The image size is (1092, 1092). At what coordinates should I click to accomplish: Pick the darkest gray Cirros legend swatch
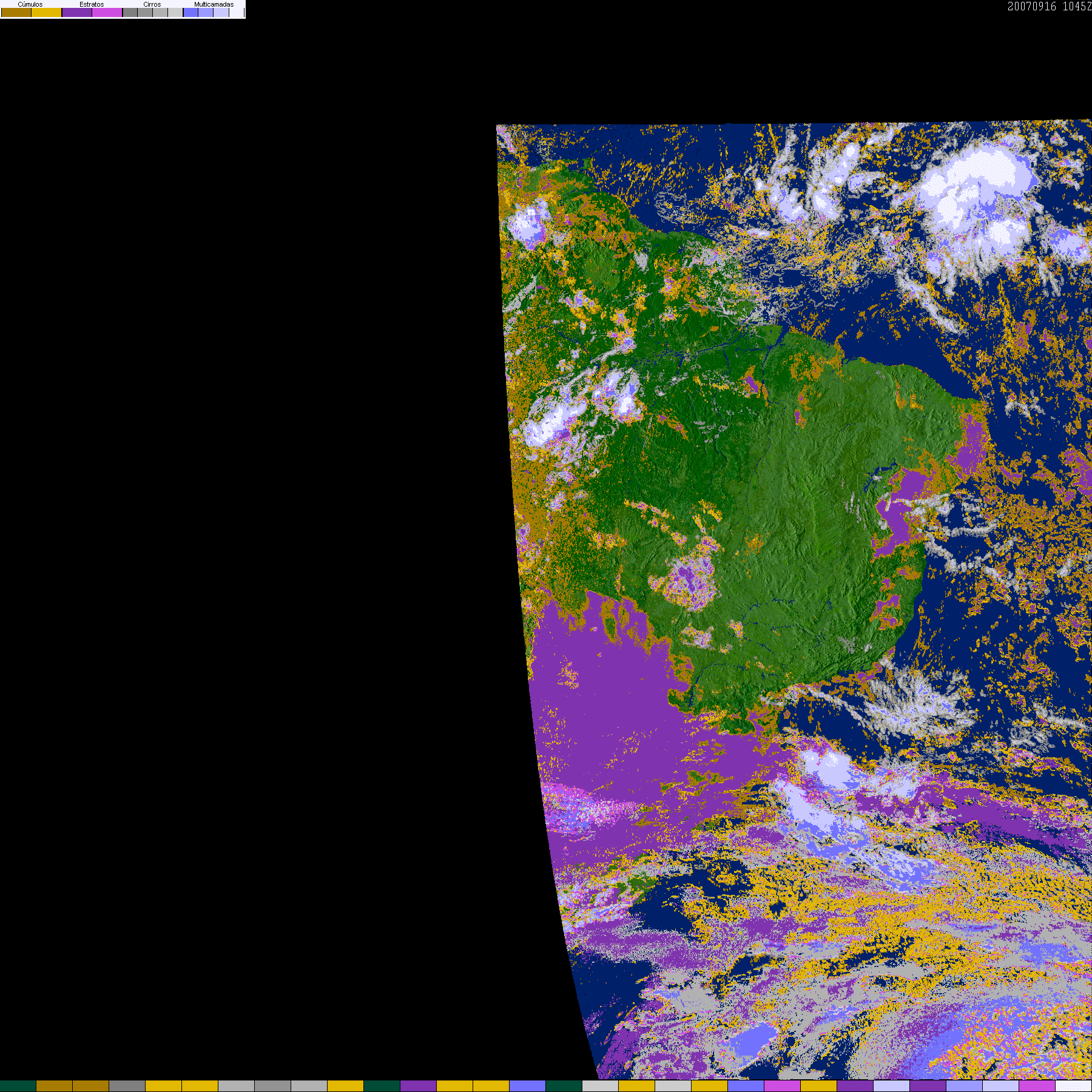click(x=130, y=12)
